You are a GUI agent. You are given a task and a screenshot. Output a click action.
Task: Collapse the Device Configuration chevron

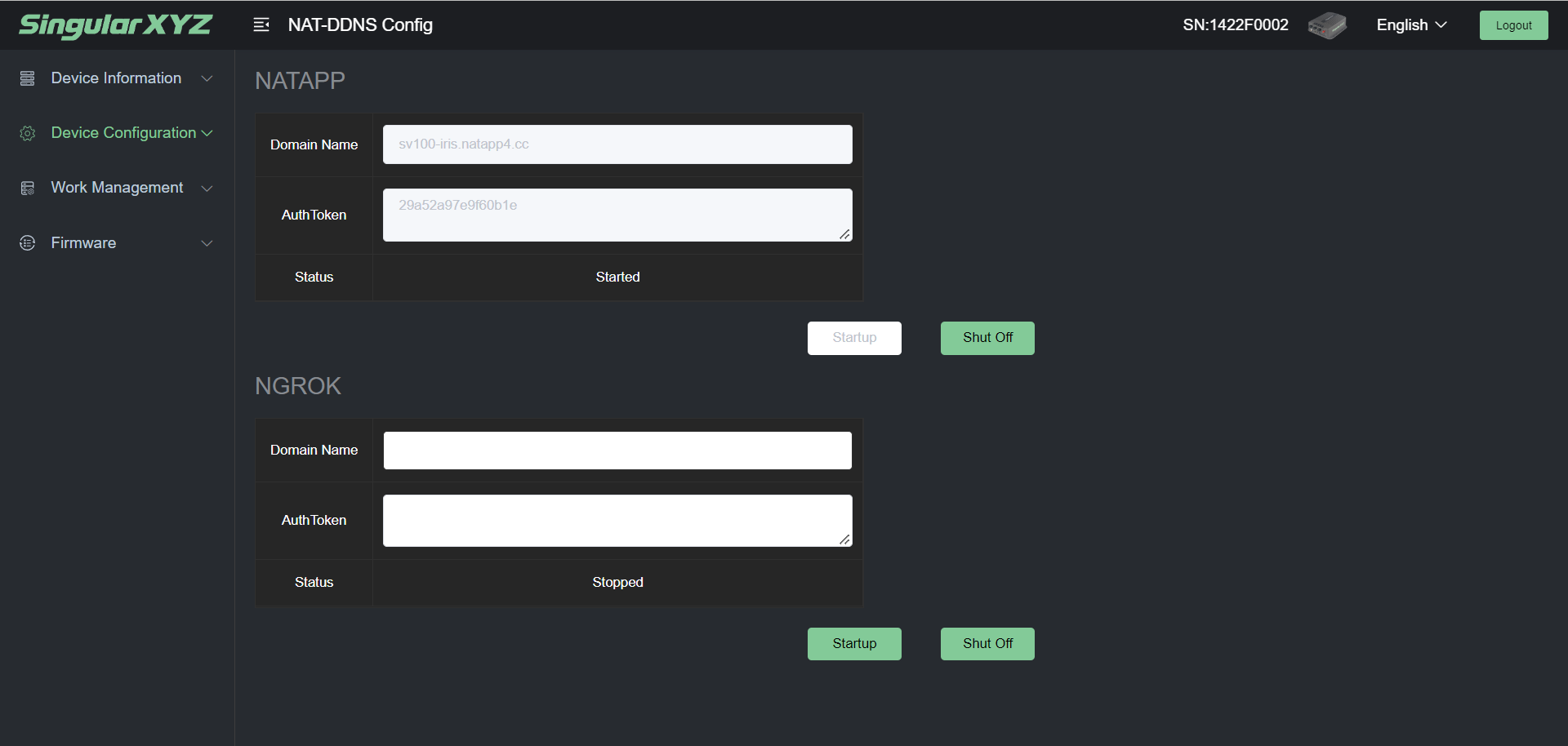[x=207, y=133]
